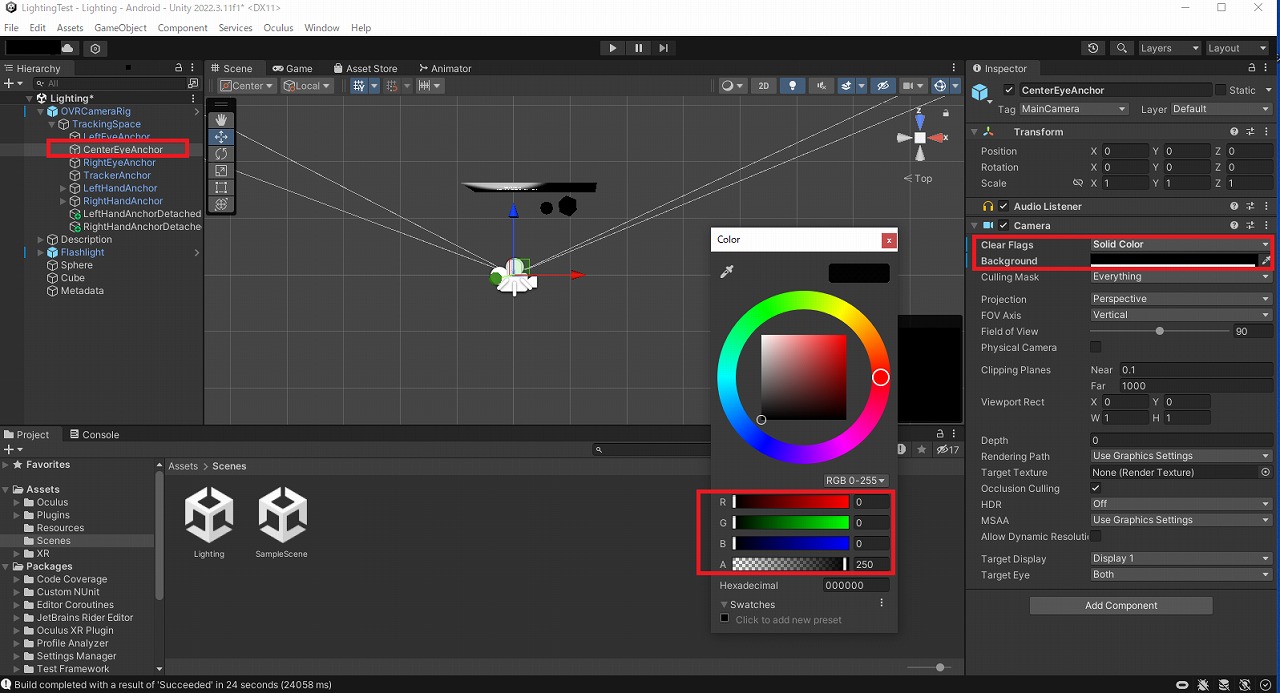Check the Static checkbox

coord(1220,90)
